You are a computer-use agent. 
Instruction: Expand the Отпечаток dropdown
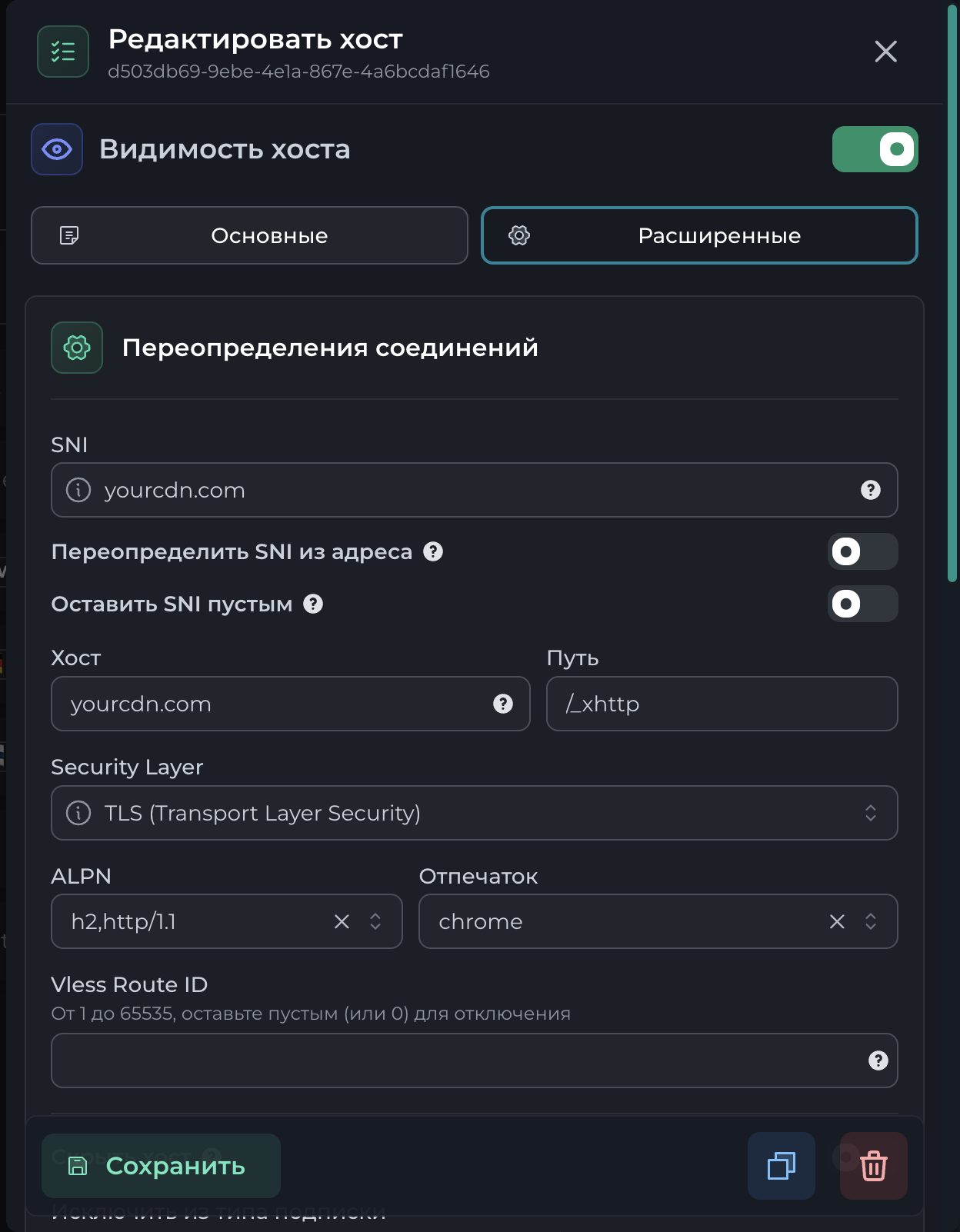point(871,921)
